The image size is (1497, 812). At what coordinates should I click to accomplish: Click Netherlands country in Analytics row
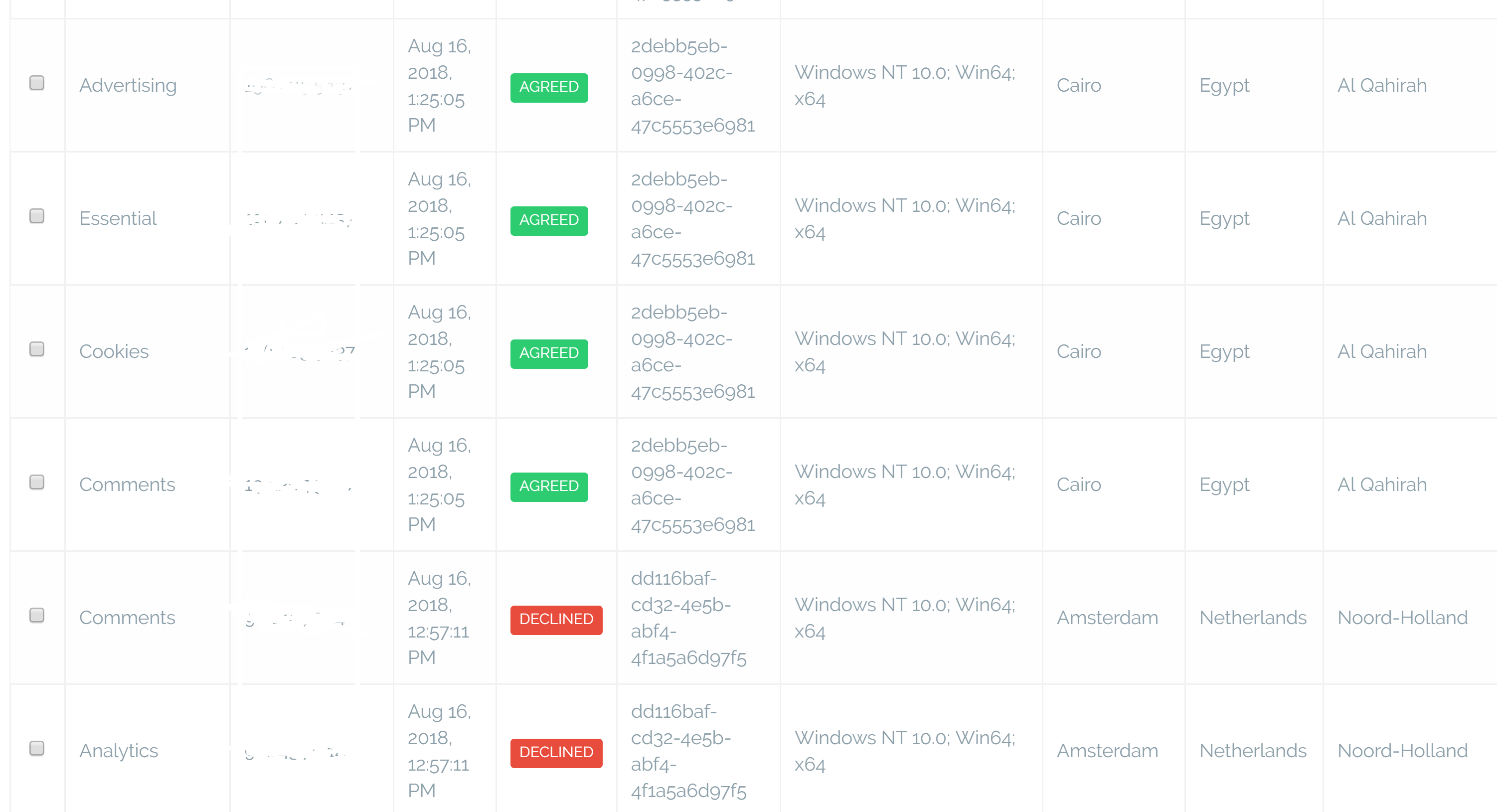coord(1253,751)
